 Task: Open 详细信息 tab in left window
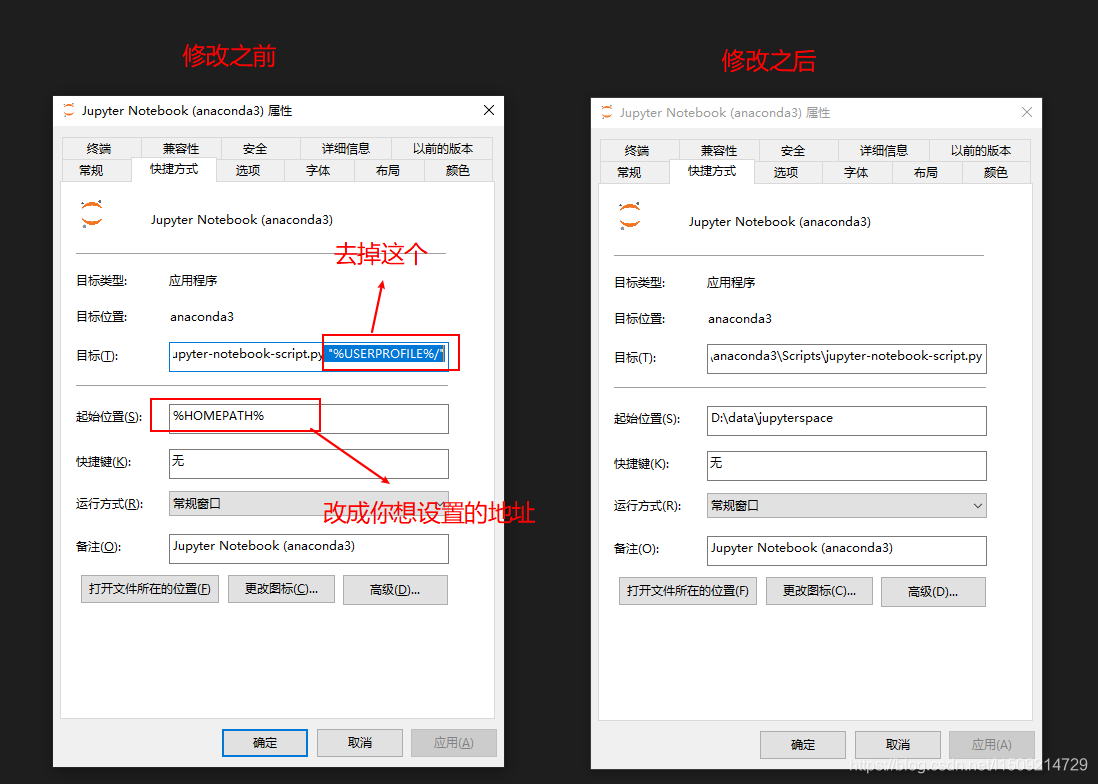coord(346,148)
